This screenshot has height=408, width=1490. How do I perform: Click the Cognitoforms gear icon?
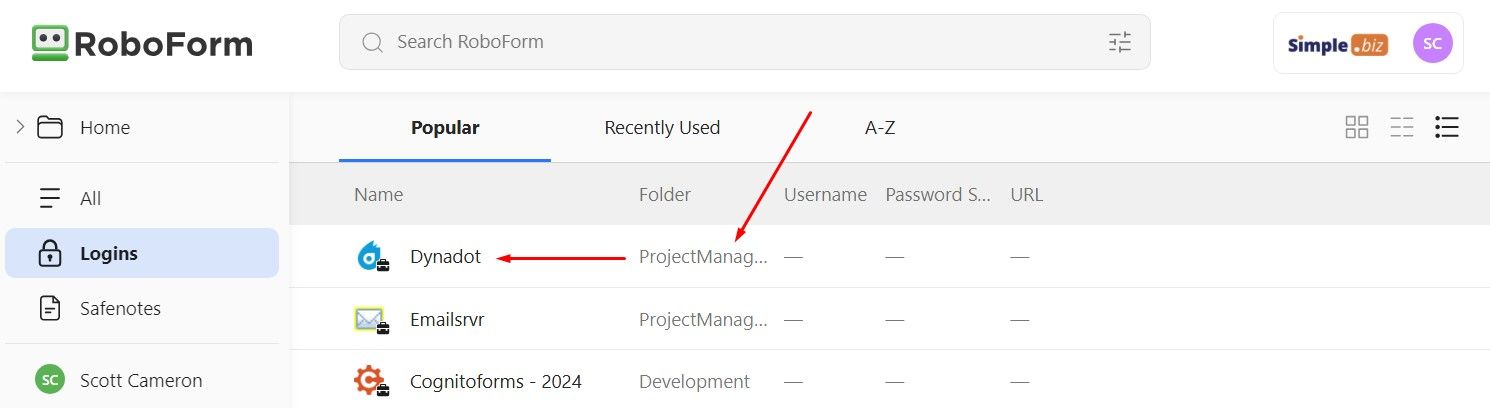click(x=371, y=382)
